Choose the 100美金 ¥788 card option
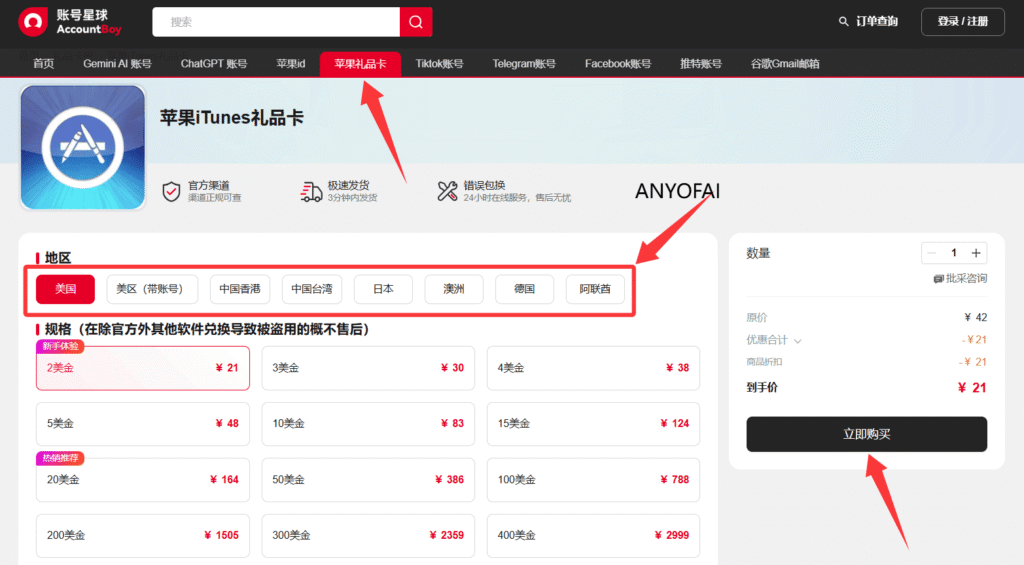The width and height of the screenshot is (1024, 565). click(x=593, y=479)
